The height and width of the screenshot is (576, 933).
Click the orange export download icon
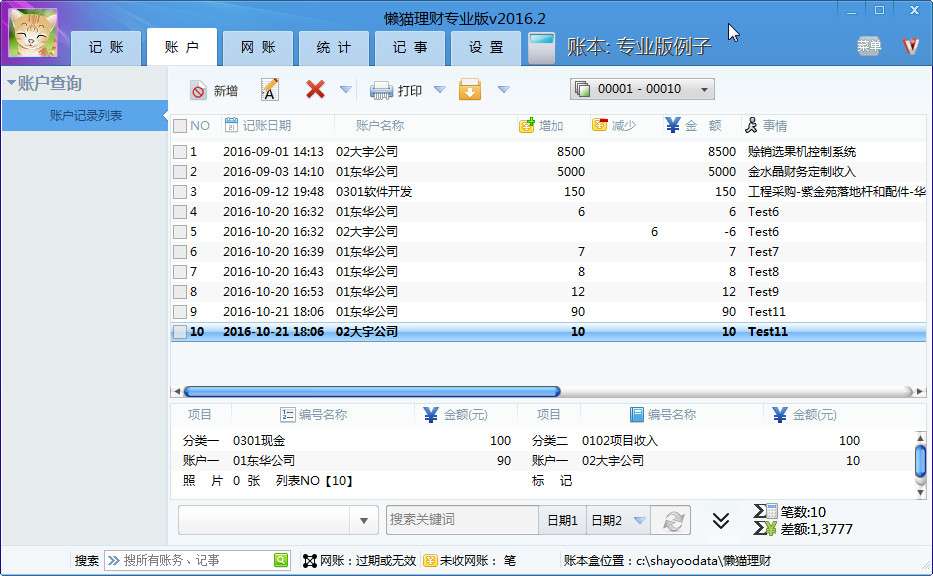click(x=470, y=89)
